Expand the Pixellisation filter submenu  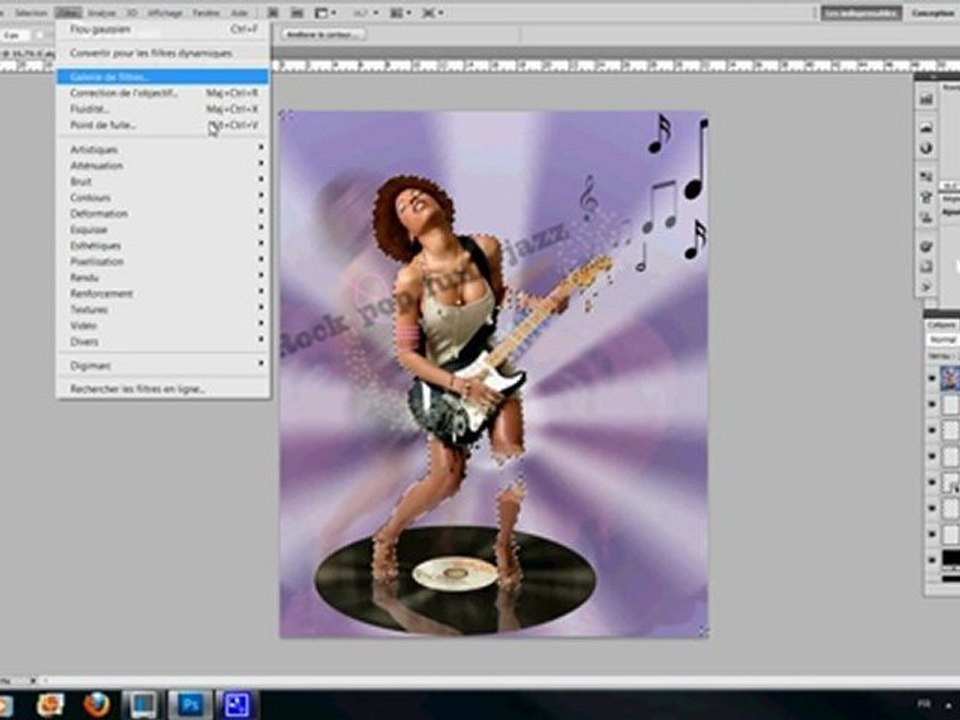tap(162, 261)
